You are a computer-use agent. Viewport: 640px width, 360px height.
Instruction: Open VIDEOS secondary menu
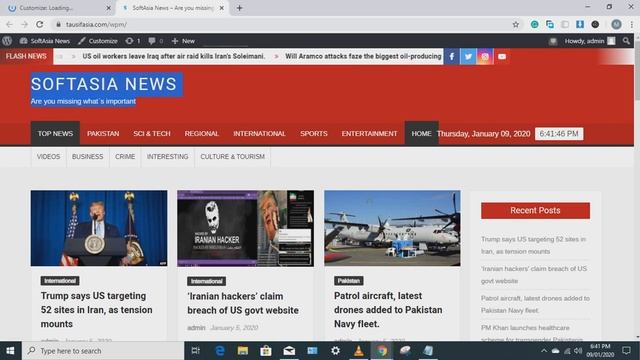(x=48, y=157)
